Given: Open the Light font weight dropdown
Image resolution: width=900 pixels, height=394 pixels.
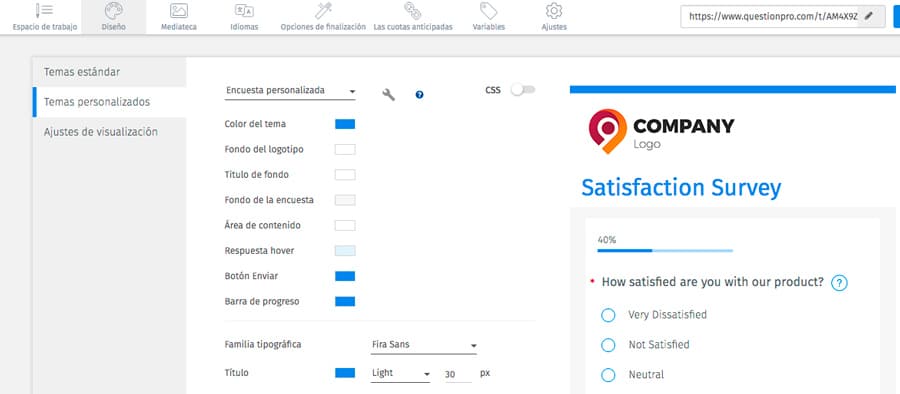Looking at the screenshot, I should [401, 373].
